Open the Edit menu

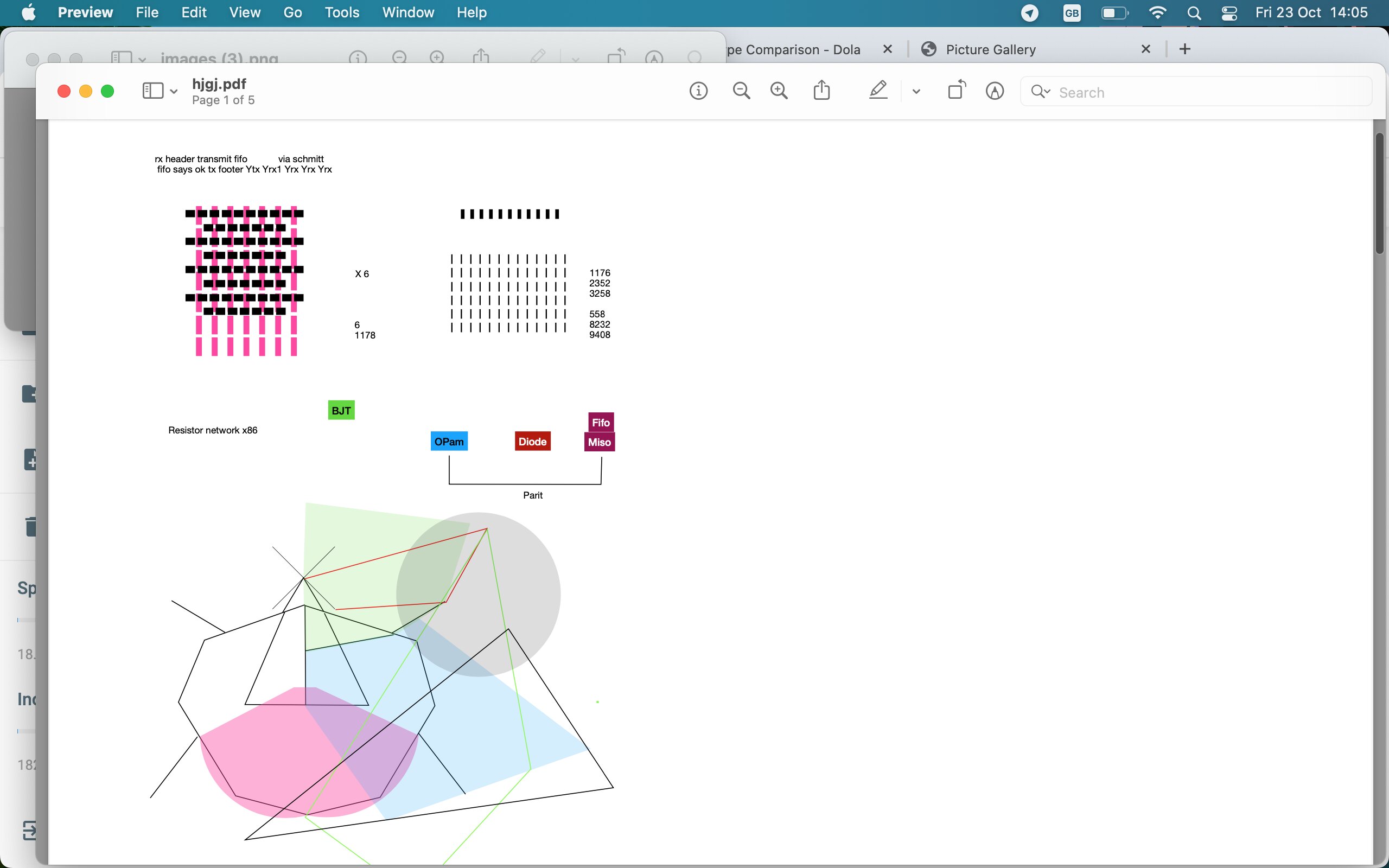(194, 12)
